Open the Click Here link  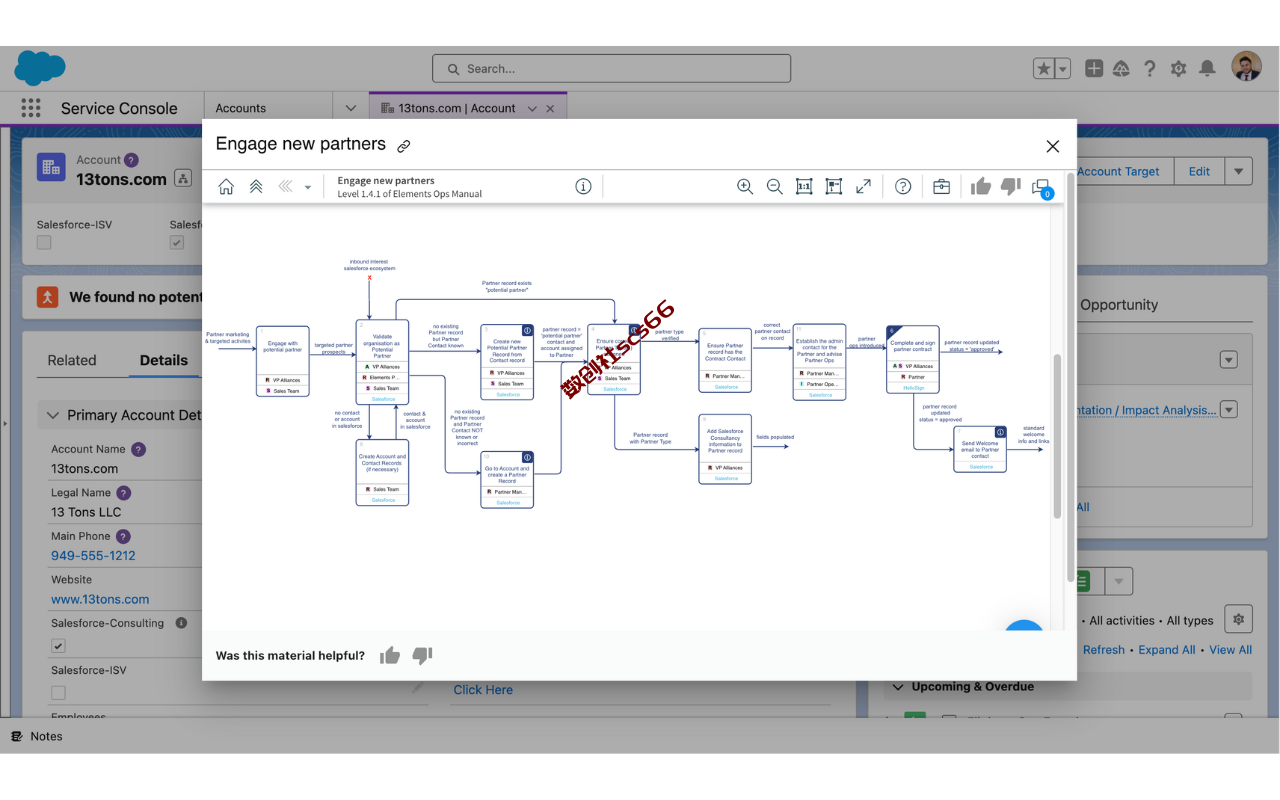click(483, 690)
